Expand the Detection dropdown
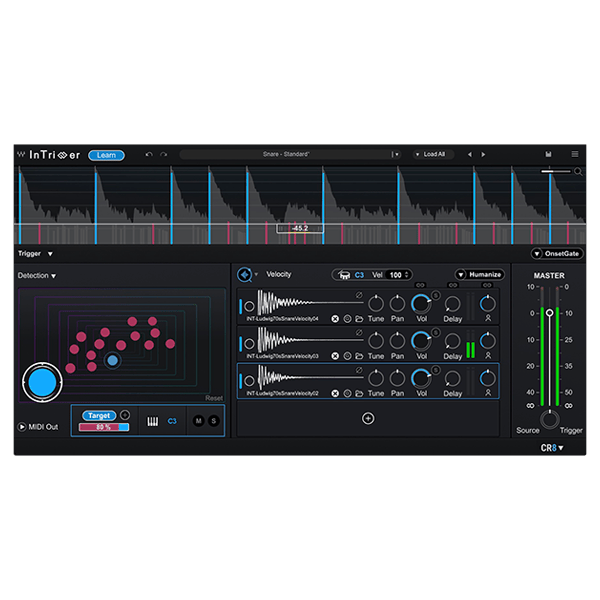This screenshot has height=600, width=600. tap(54, 276)
